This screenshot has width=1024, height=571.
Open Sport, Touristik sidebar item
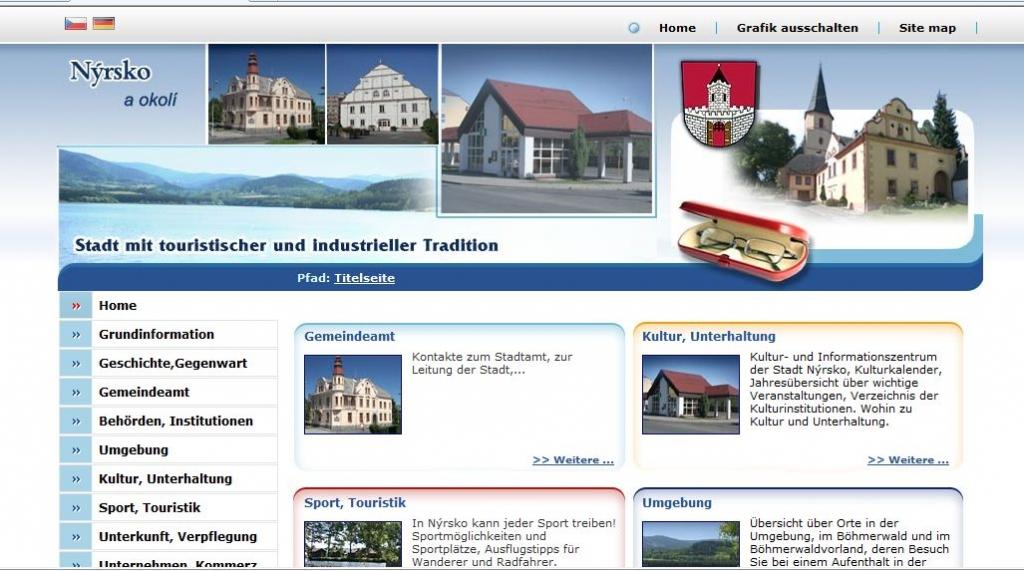pos(150,508)
